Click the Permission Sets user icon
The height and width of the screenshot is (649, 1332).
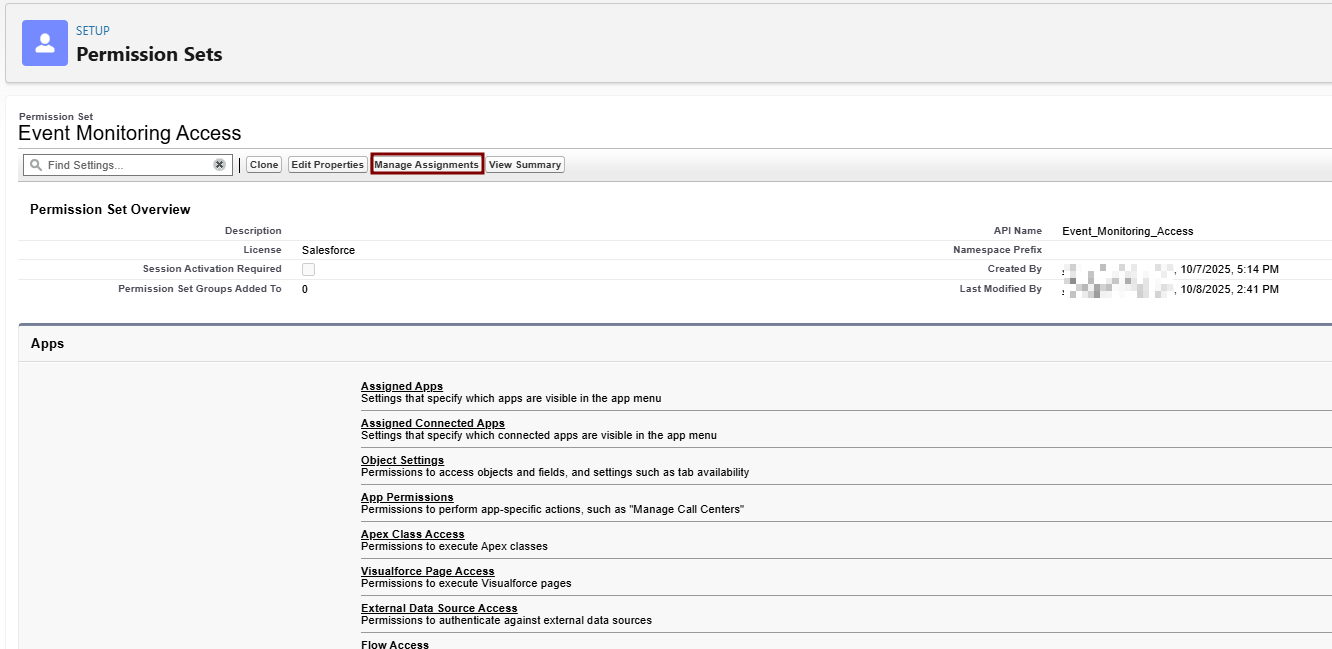click(45, 43)
